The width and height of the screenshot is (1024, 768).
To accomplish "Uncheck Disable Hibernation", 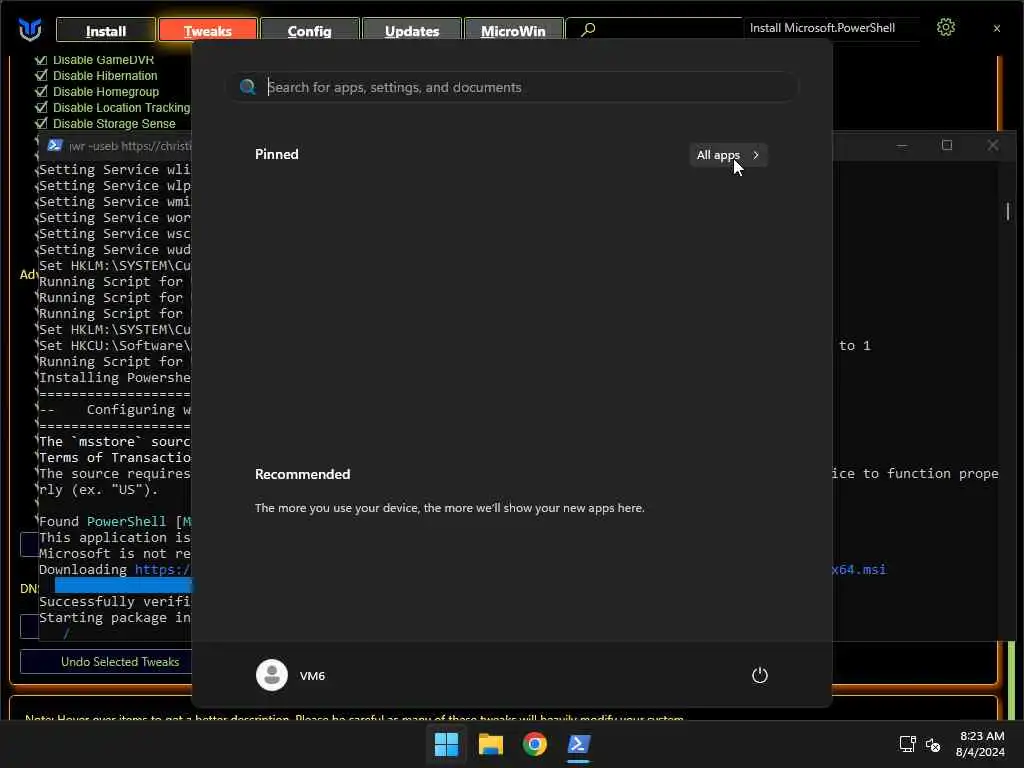I will coord(41,75).
